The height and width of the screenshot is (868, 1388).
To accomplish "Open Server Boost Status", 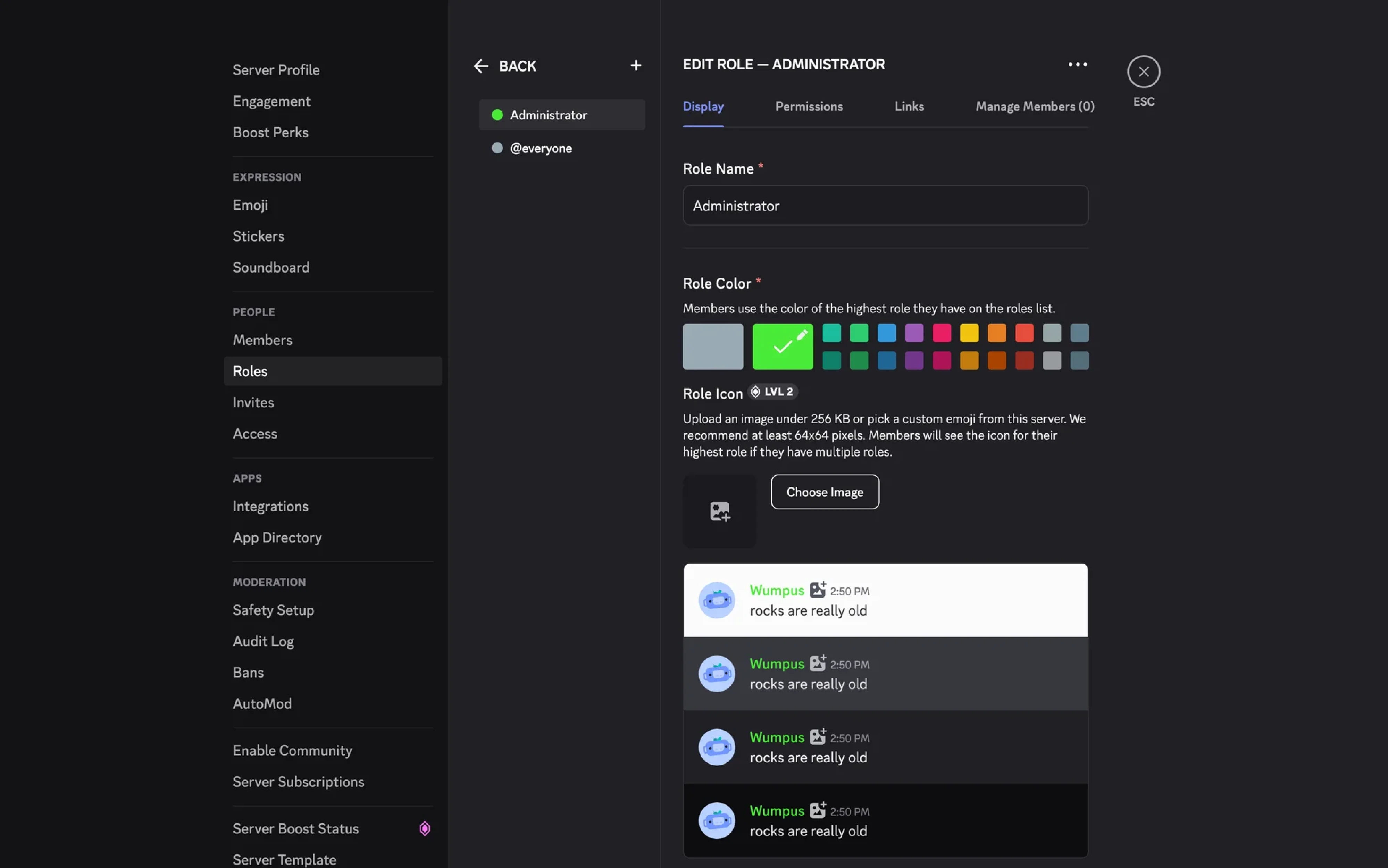I will (x=333, y=828).
